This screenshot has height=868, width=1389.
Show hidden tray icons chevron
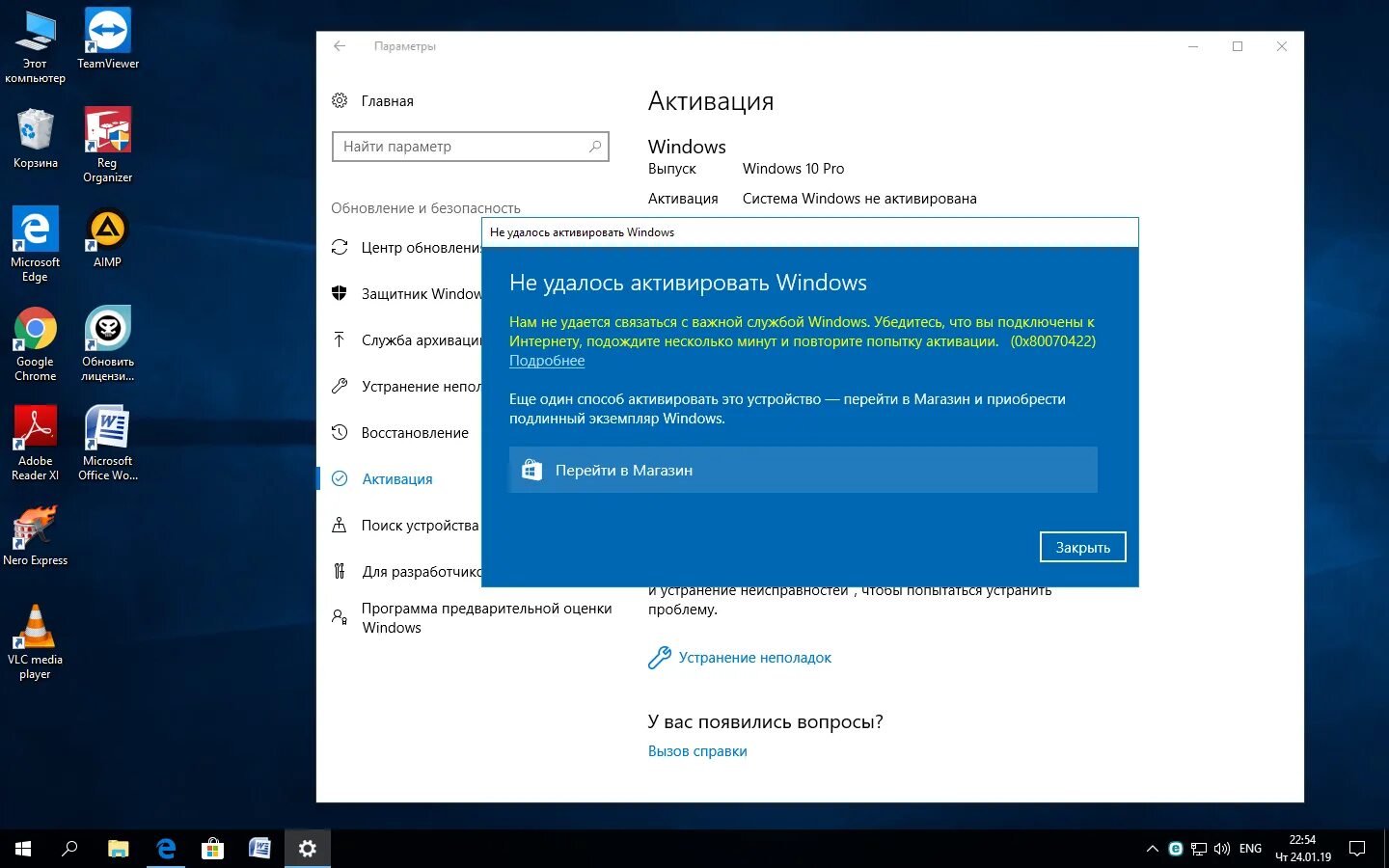pos(1152,849)
